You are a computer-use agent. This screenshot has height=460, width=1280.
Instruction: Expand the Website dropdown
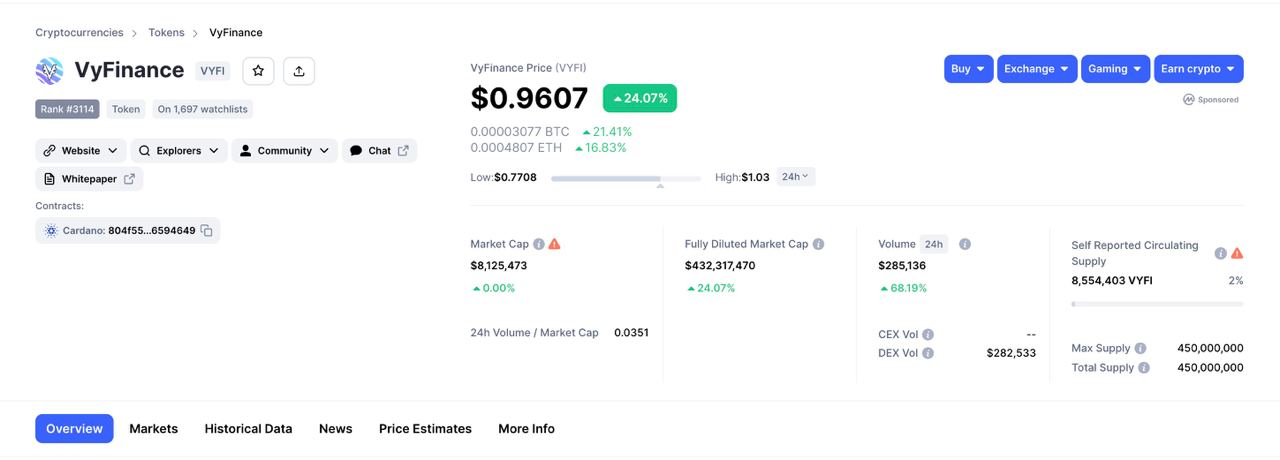tap(81, 151)
